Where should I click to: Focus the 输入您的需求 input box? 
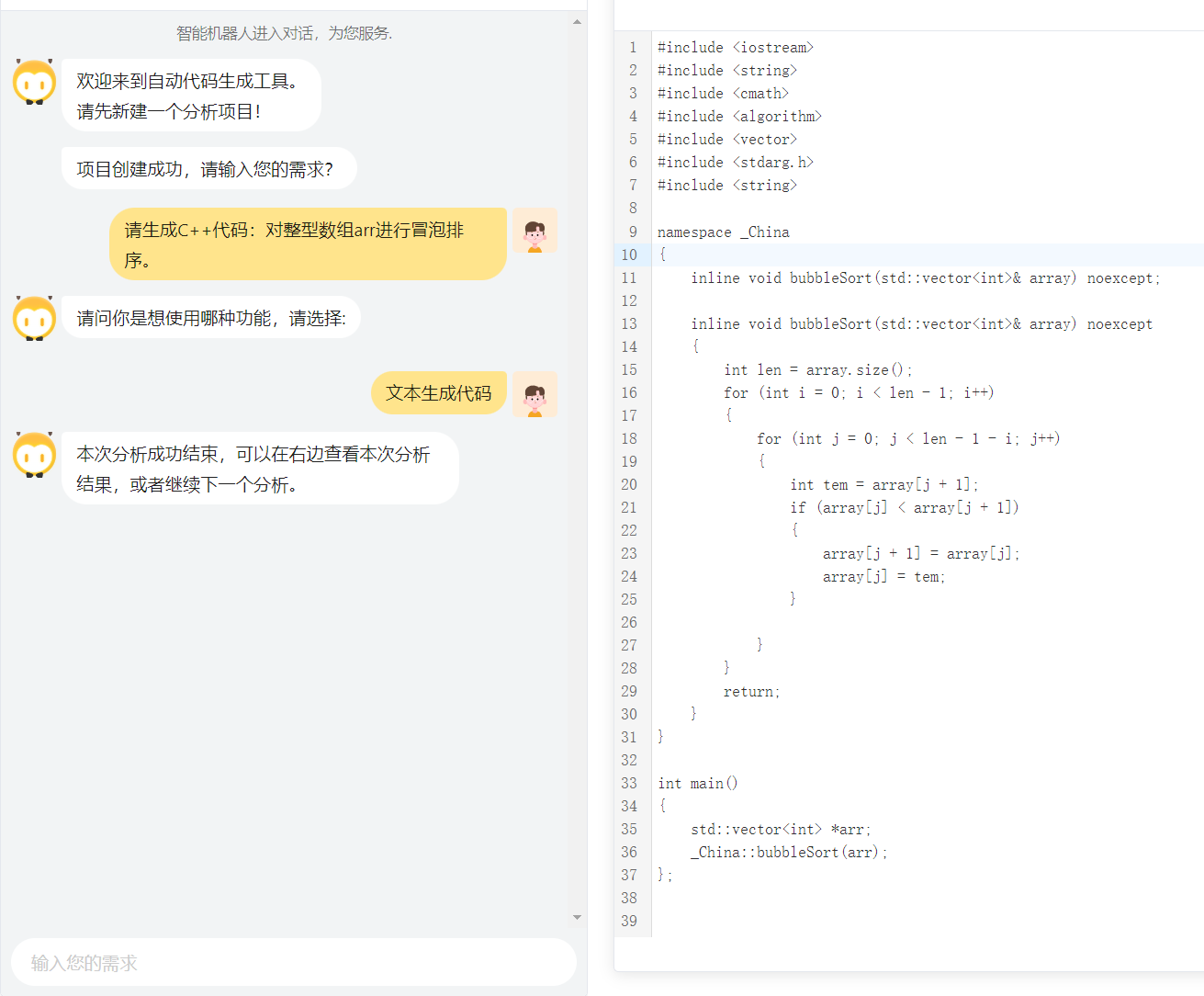click(293, 962)
